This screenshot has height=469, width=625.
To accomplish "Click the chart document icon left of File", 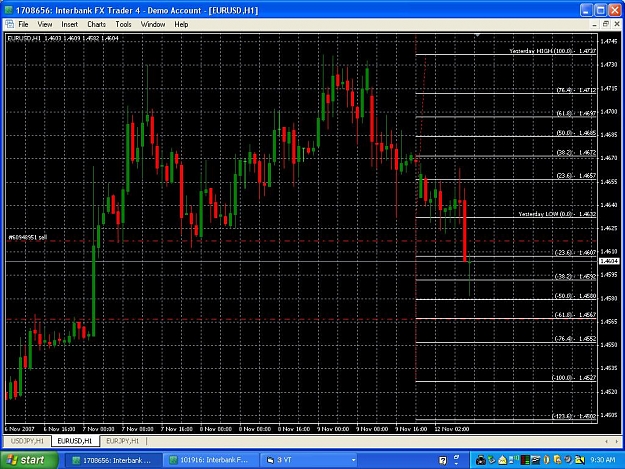I will tap(10, 24).
